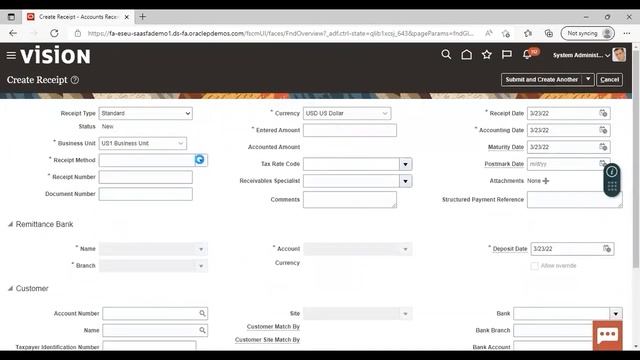Image resolution: width=640 pixels, height=360 pixels.
Task: Click Customer Site Match By link label
Action: pyautogui.click(x=267, y=340)
